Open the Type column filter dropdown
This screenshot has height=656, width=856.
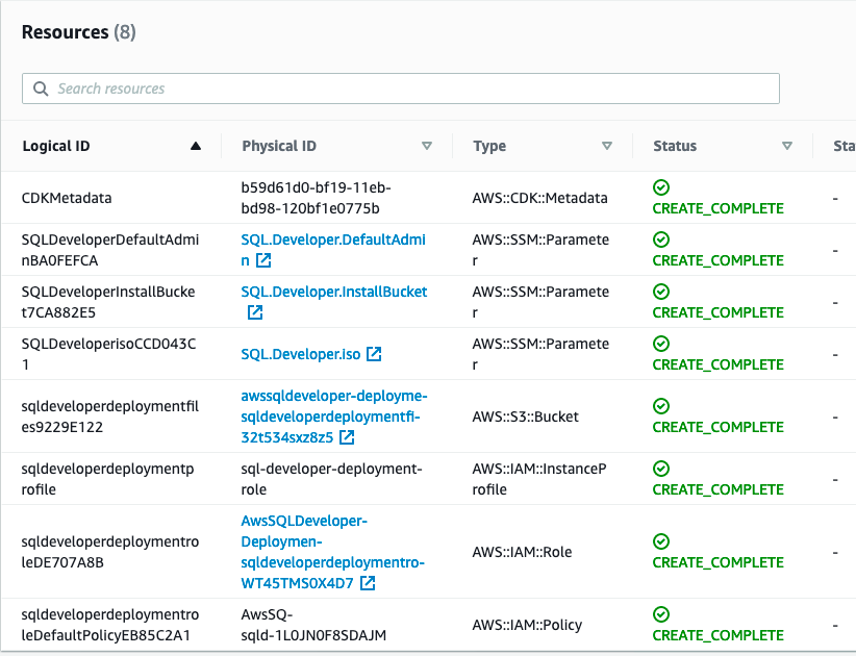(607, 145)
